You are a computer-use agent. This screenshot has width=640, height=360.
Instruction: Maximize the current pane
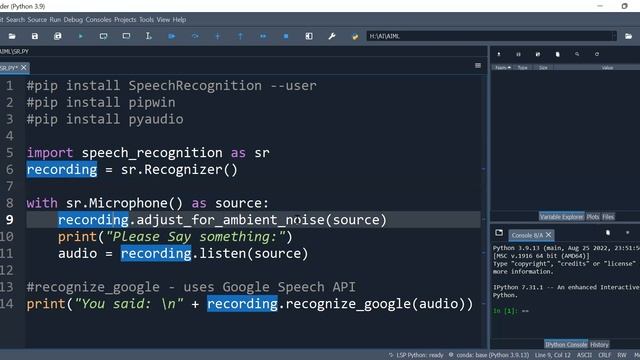coord(309,36)
